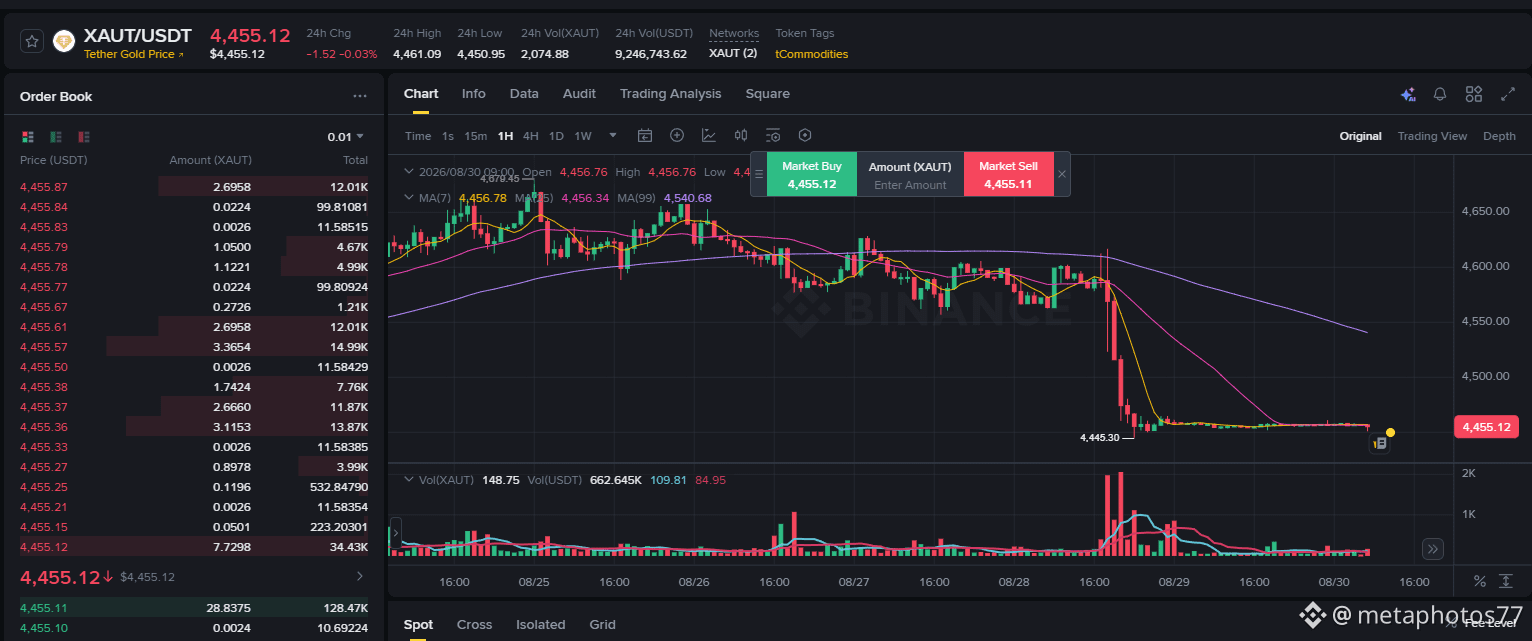Click the go-to-date calendar icon
This screenshot has height=641, width=1532.
click(x=645, y=136)
